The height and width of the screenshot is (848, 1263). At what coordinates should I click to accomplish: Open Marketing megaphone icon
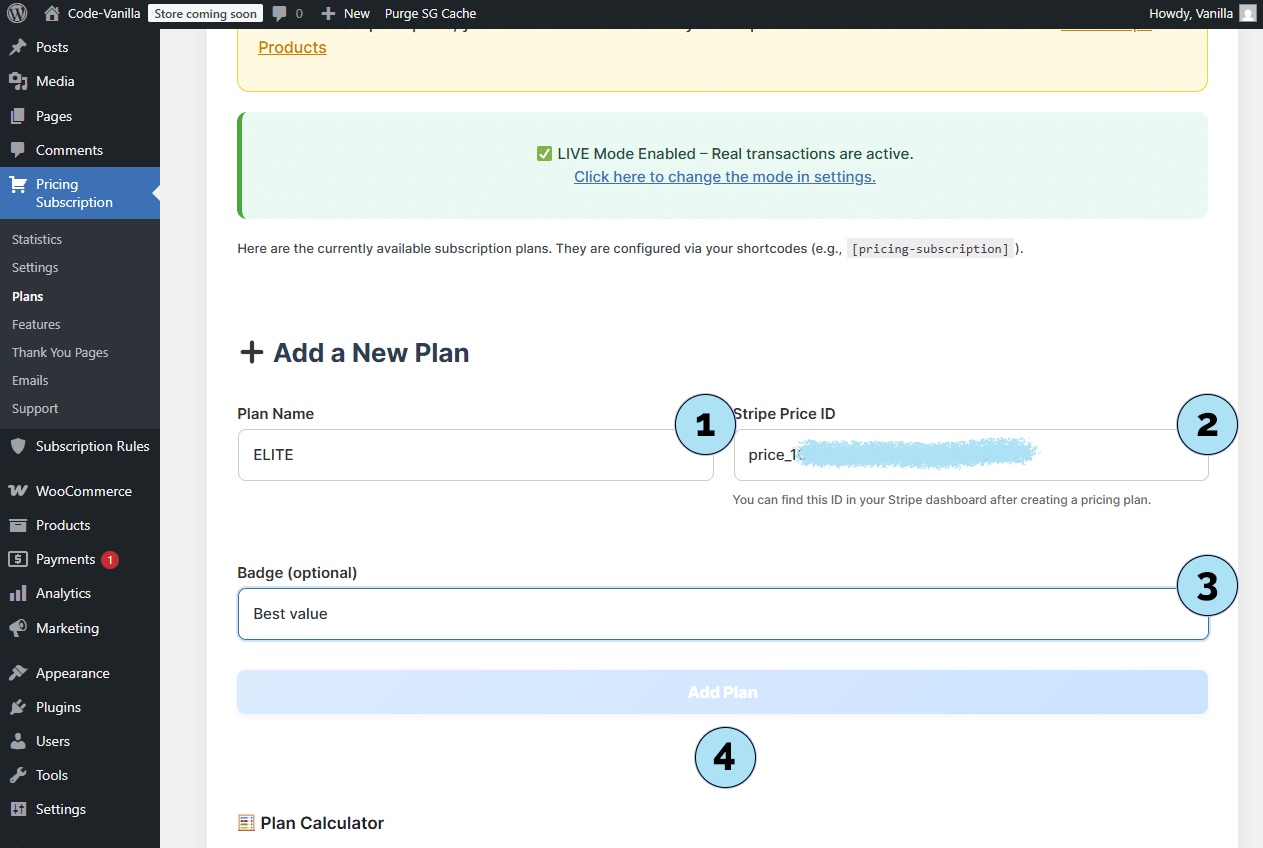click(18, 629)
